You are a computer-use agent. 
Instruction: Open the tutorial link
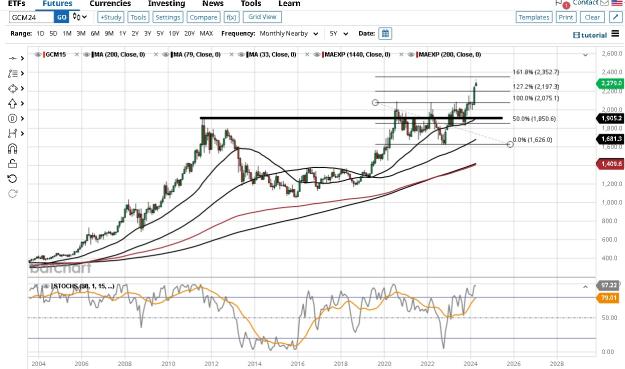tap(590, 35)
